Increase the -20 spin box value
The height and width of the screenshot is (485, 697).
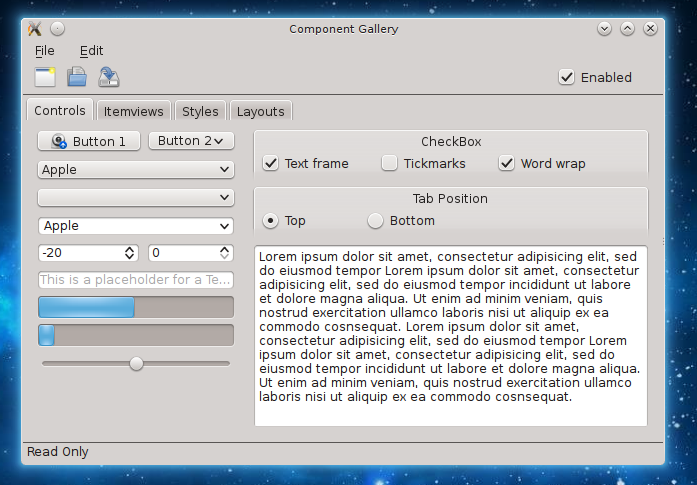pyautogui.click(x=129, y=249)
